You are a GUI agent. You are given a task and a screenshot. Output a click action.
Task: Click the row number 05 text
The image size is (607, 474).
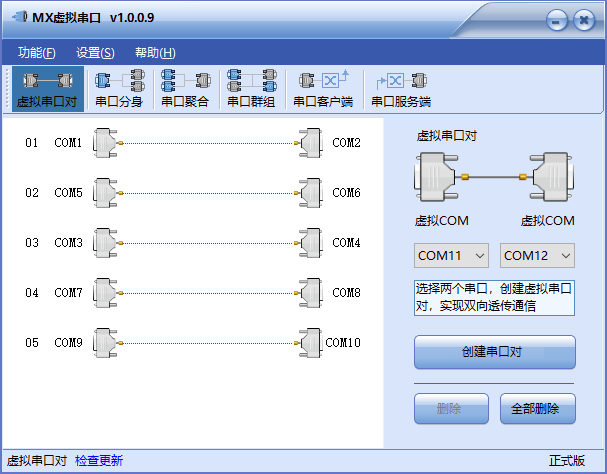(x=32, y=343)
